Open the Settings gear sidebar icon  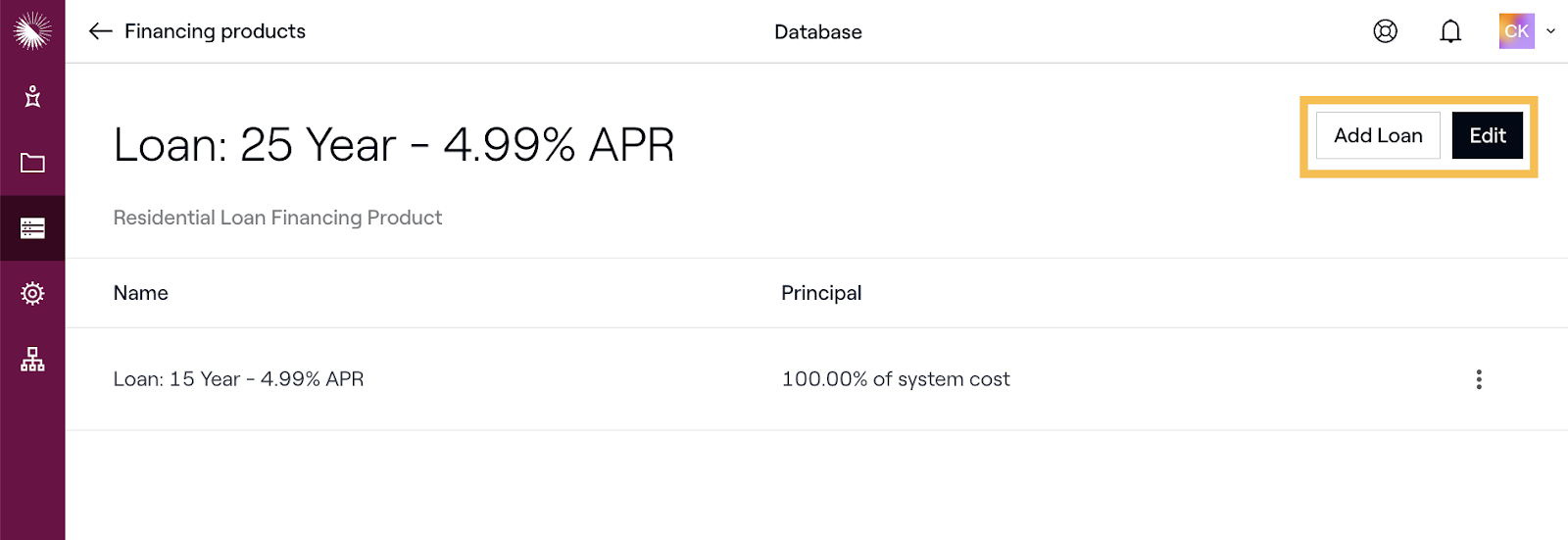pyautogui.click(x=32, y=293)
